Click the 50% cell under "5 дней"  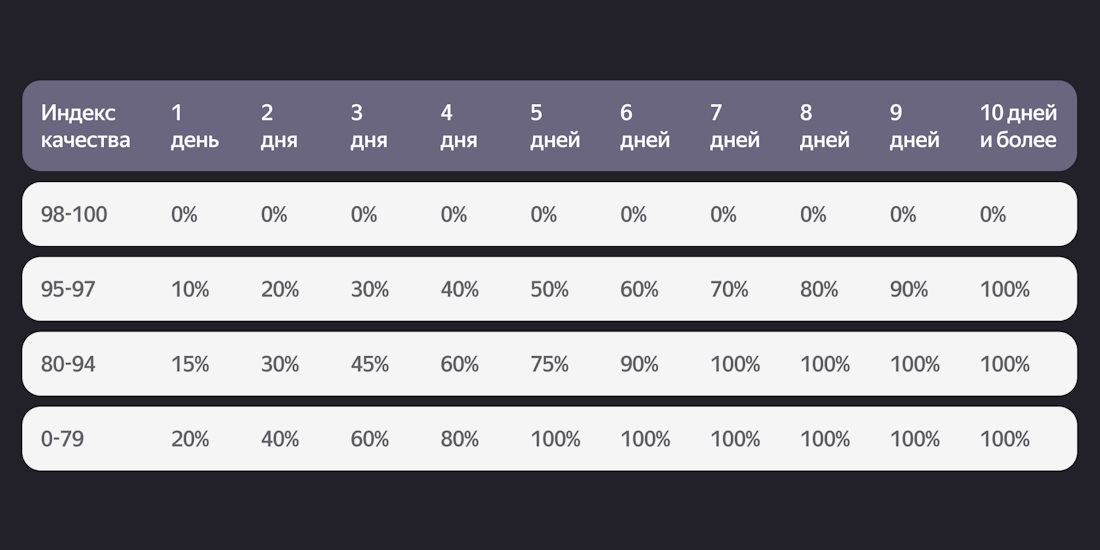pyautogui.click(x=549, y=289)
